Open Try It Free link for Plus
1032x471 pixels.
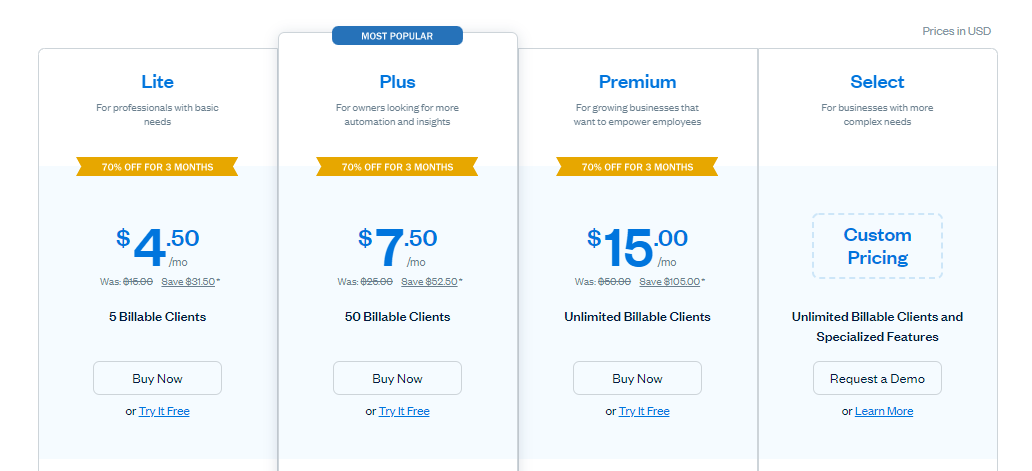[x=404, y=411]
